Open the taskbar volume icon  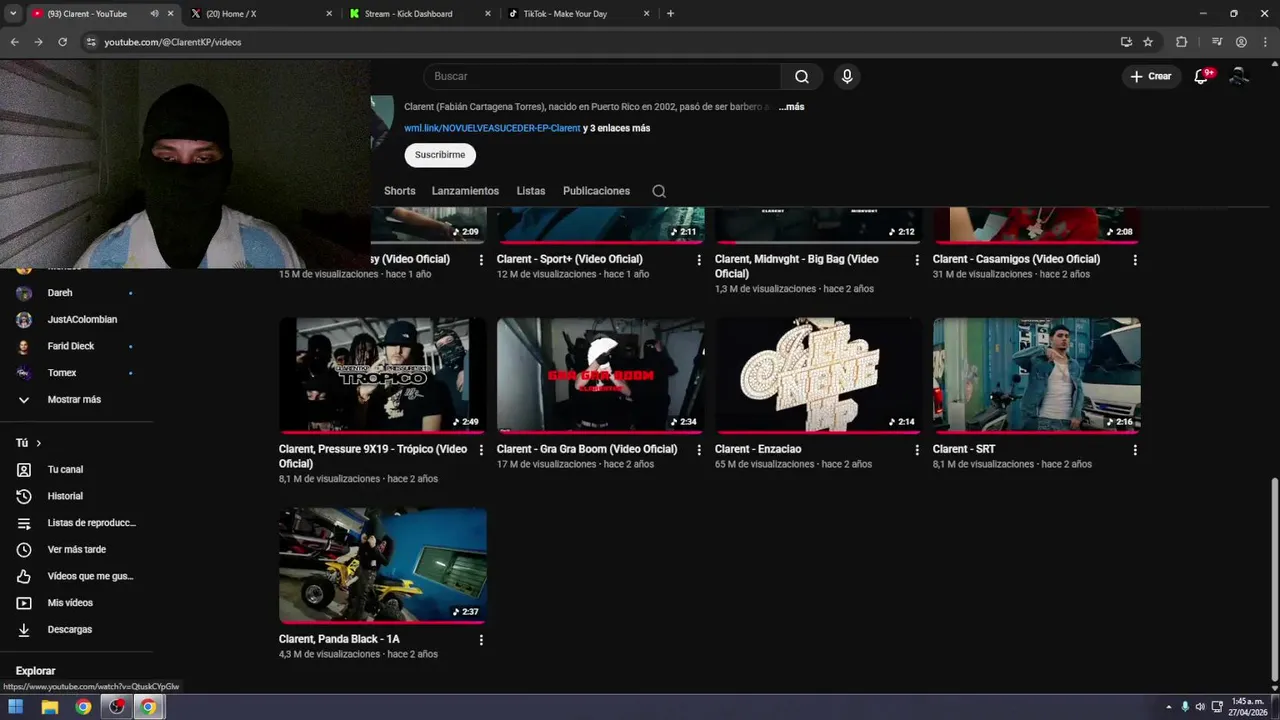(1200, 707)
